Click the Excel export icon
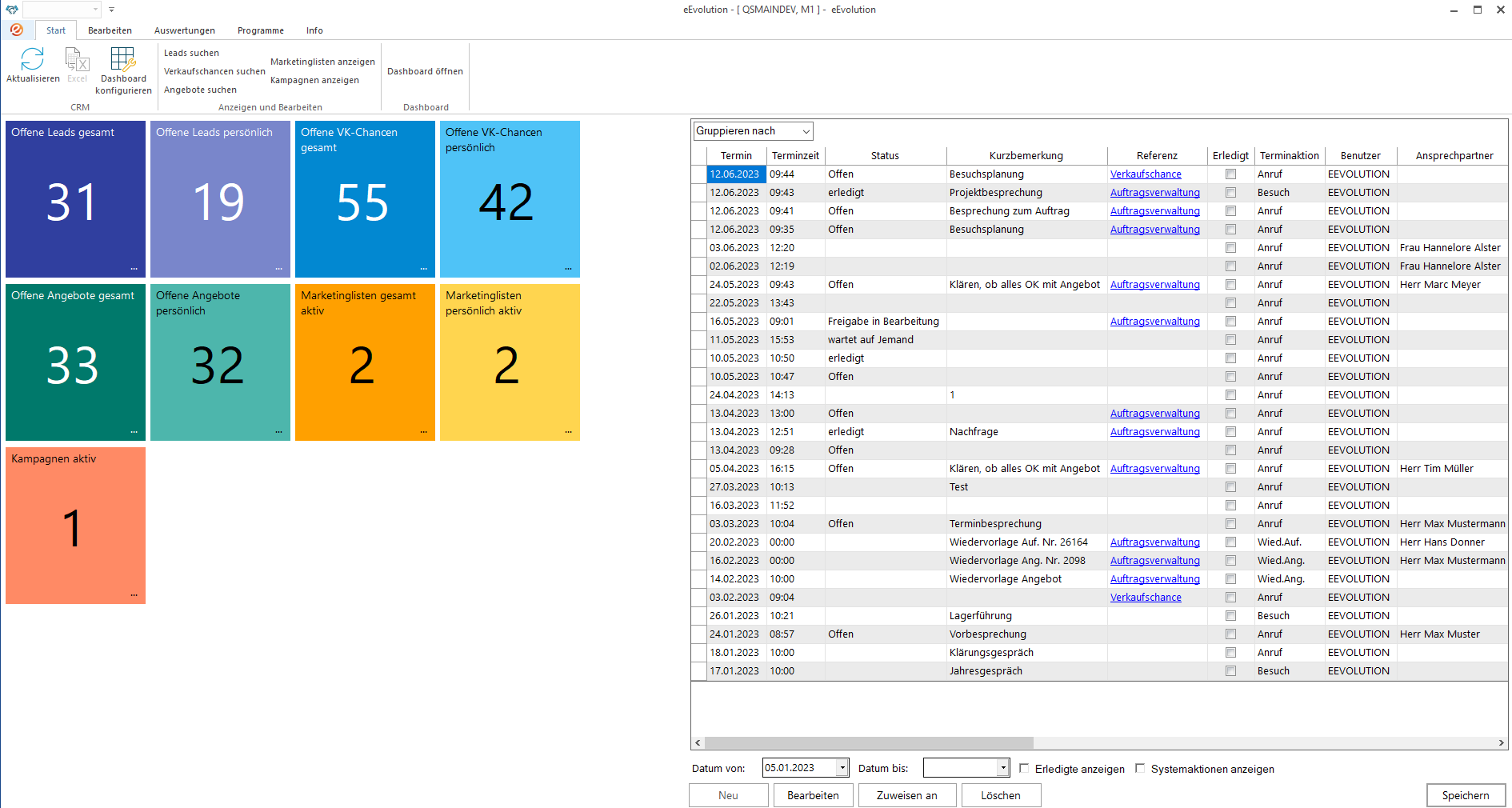The width and height of the screenshot is (1512, 808). point(77,59)
